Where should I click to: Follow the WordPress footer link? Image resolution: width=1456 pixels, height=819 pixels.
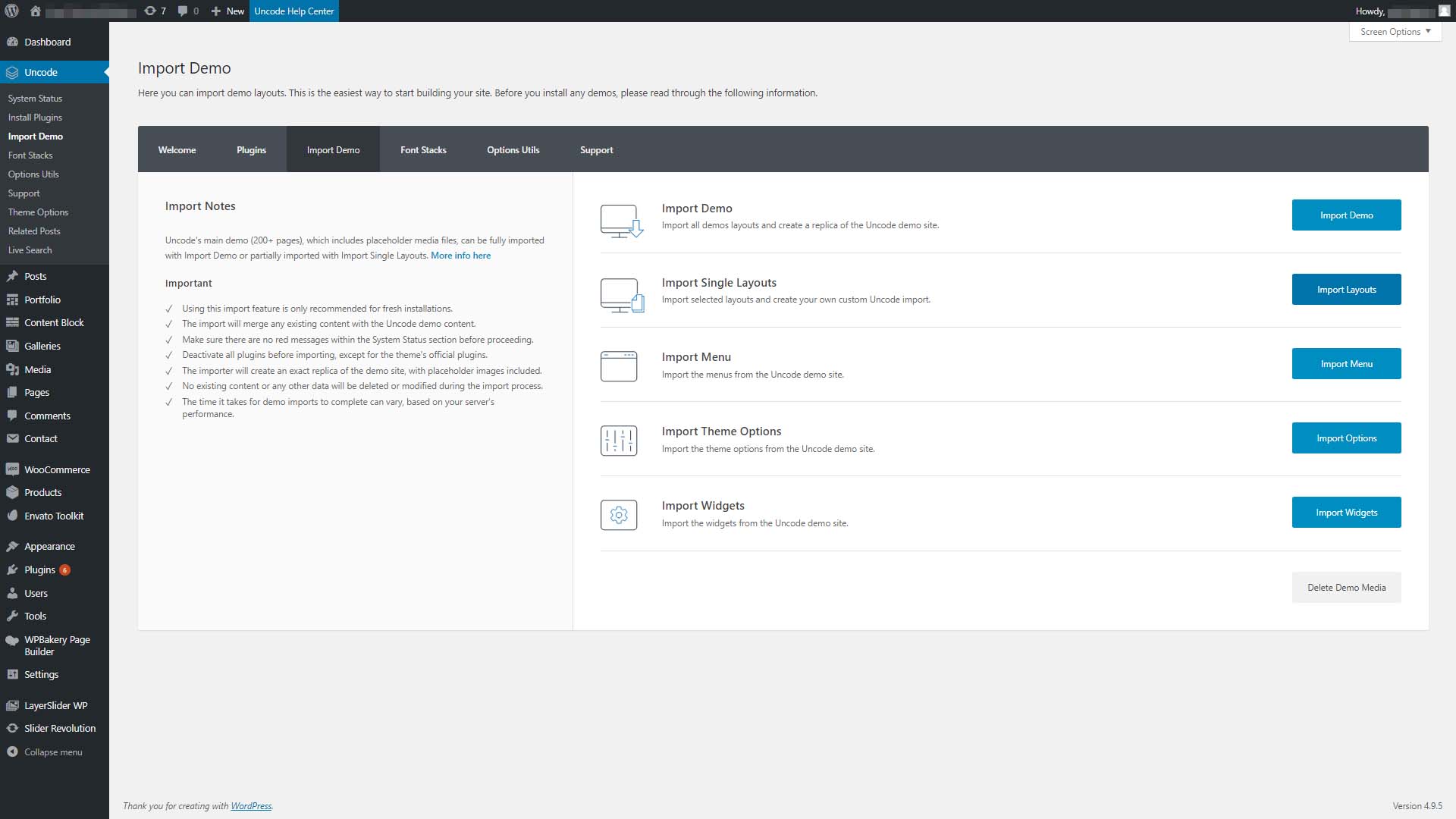pos(251,806)
